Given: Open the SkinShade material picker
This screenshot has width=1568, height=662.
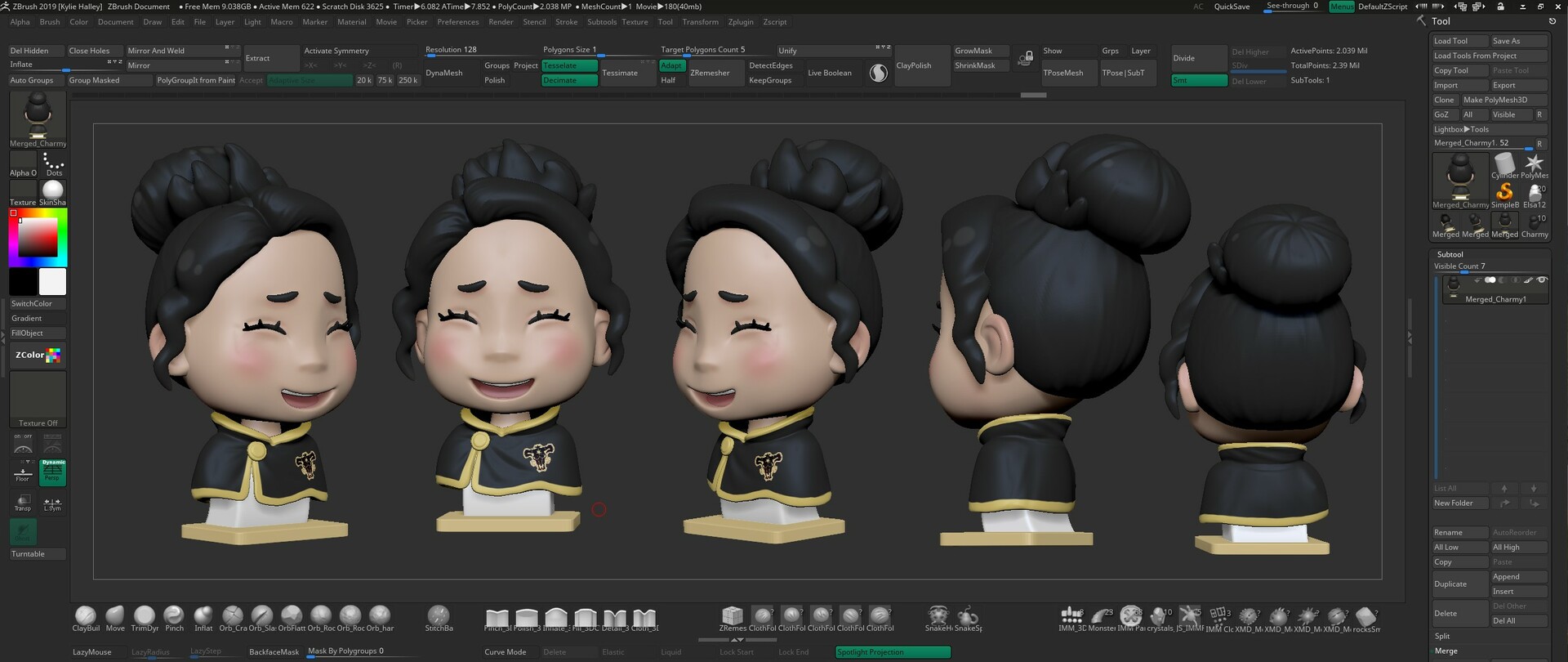Looking at the screenshot, I should pos(53,193).
